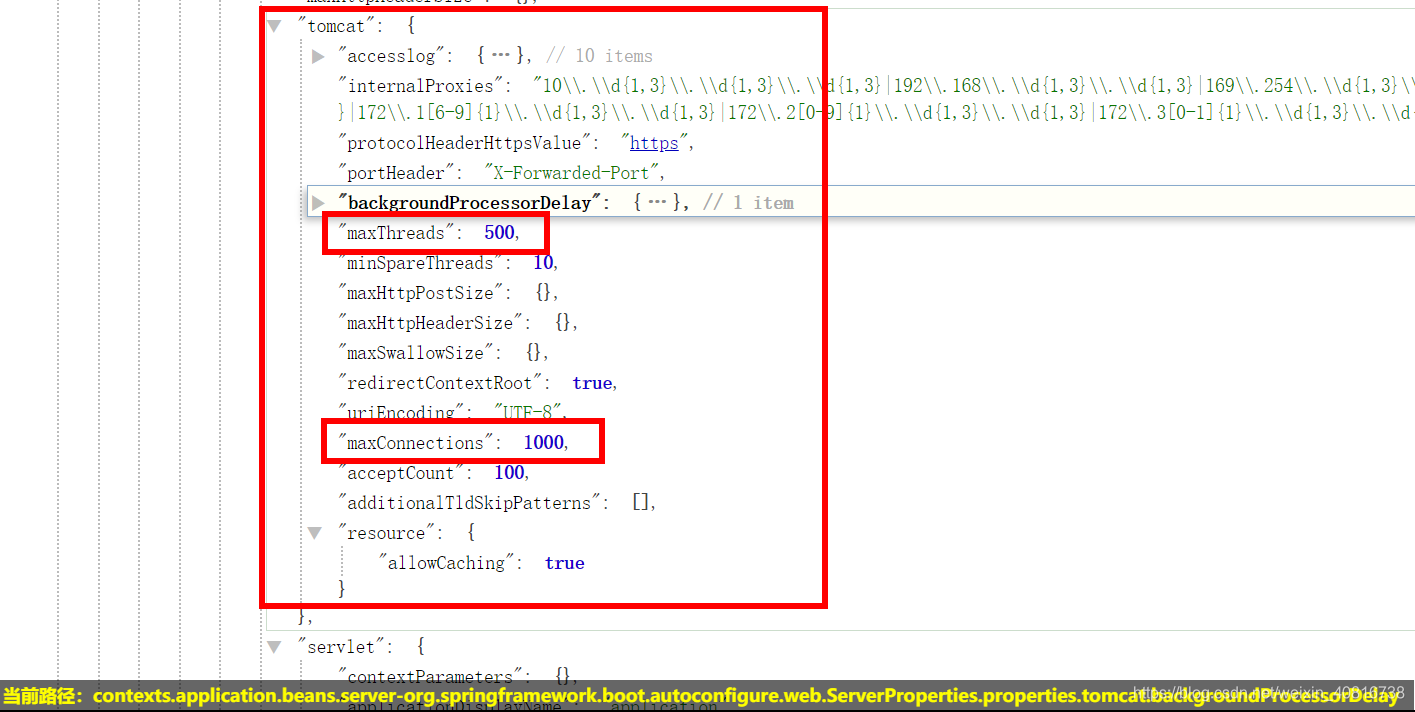Select the "backgroundProcessorDelay" key
1415x712 pixels.
(470, 203)
